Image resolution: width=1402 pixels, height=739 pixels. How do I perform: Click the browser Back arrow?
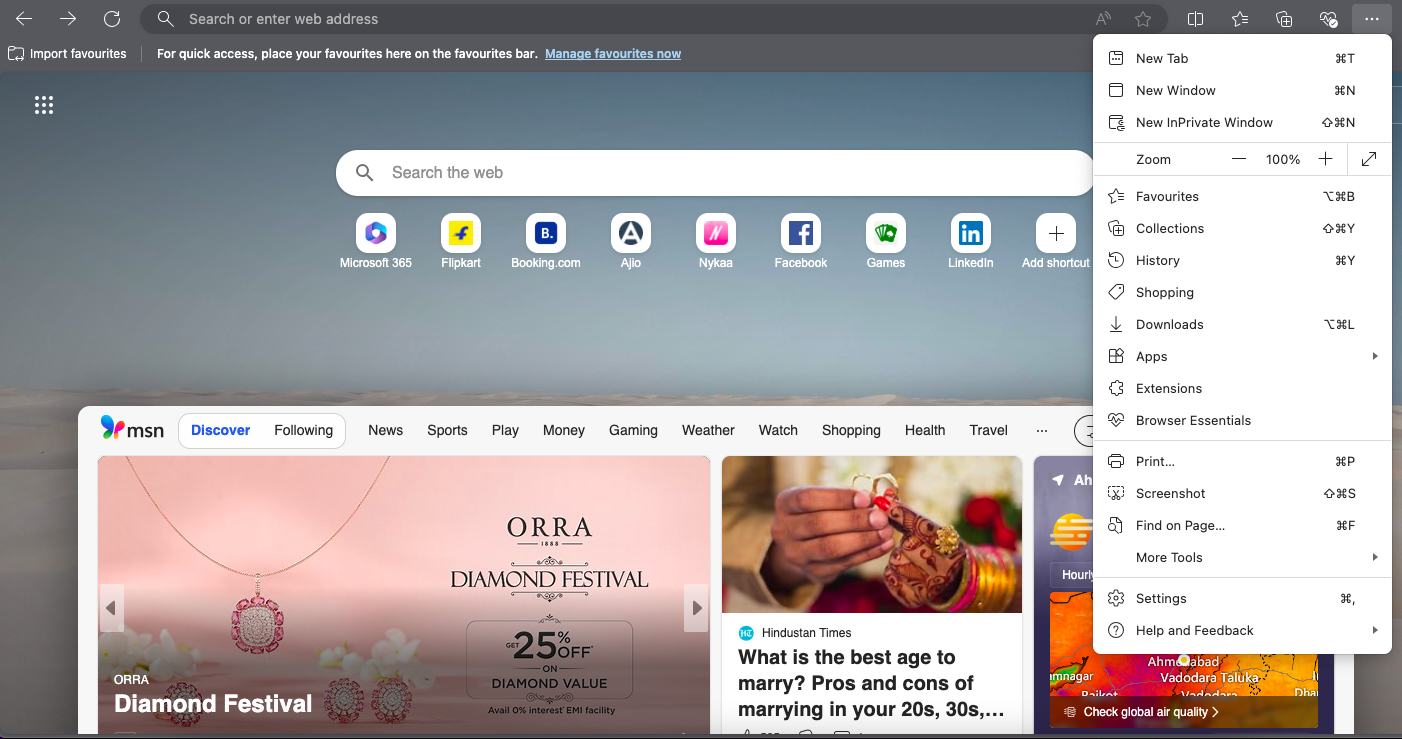click(x=24, y=19)
